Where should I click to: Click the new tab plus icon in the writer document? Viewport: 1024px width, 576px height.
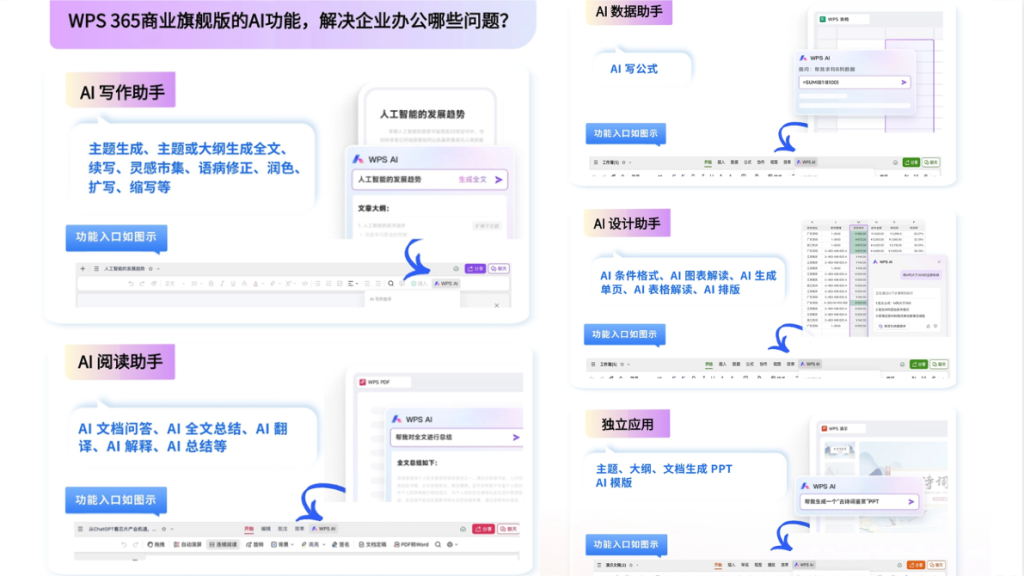point(82,268)
